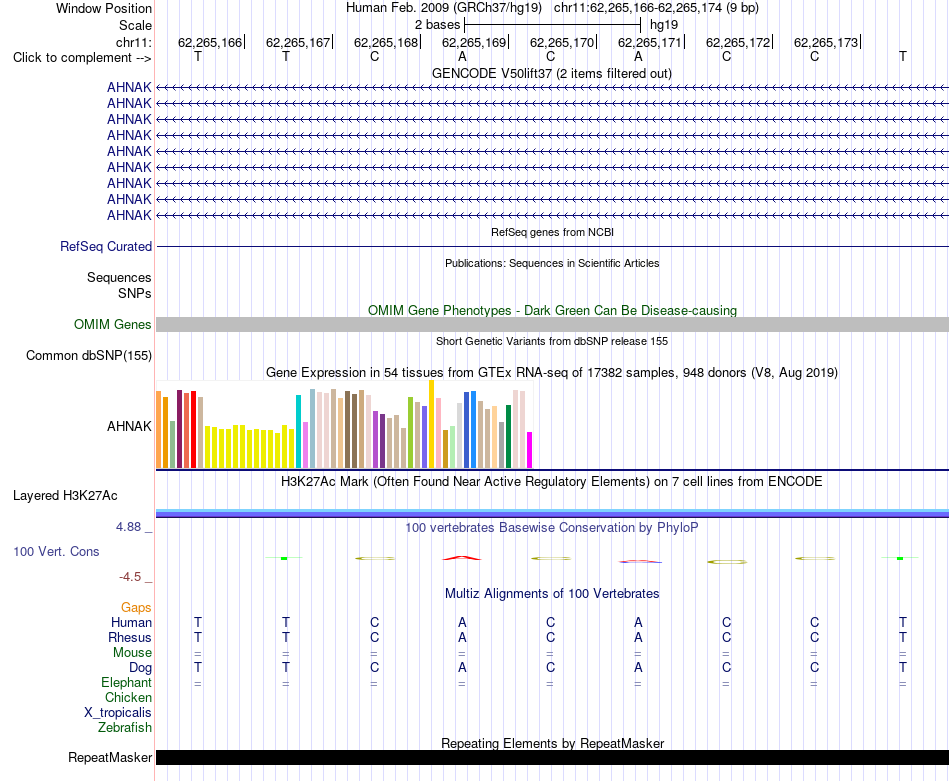Click the orange Gaps label
The width and height of the screenshot is (950, 781).
coord(136,607)
